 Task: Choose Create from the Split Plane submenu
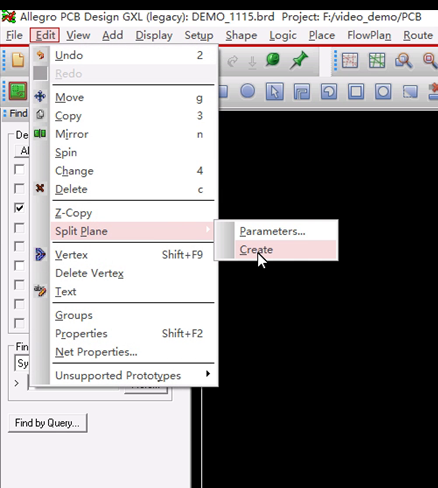tap(256, 250)
